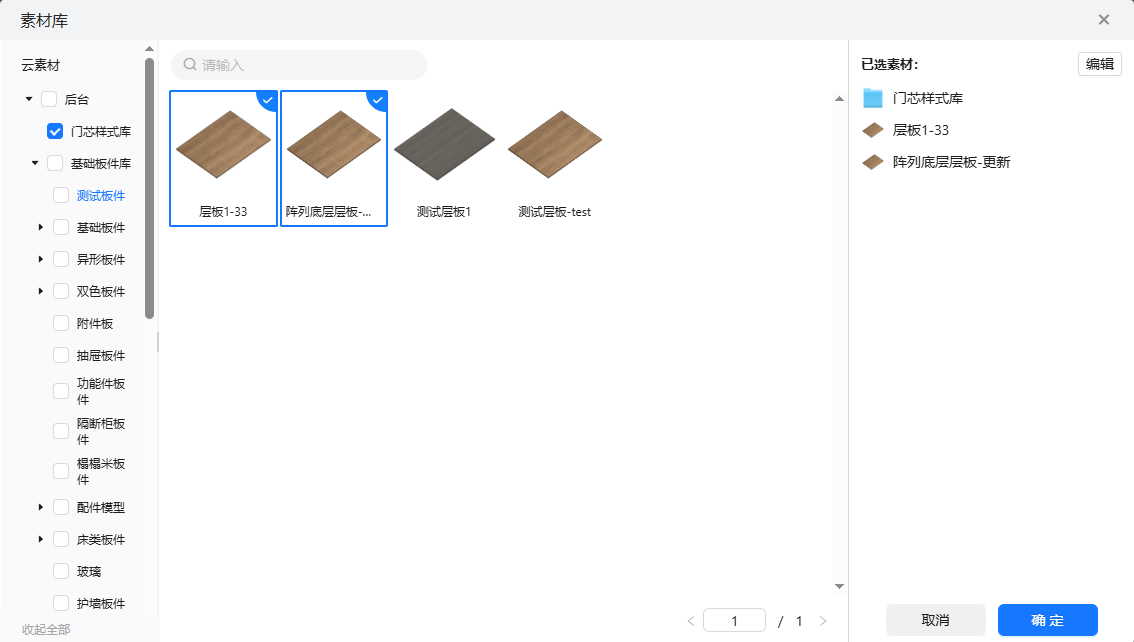Click the search magnifier icon
The width and height of the screenshot is (1134, 642).
tap(190, 65)
